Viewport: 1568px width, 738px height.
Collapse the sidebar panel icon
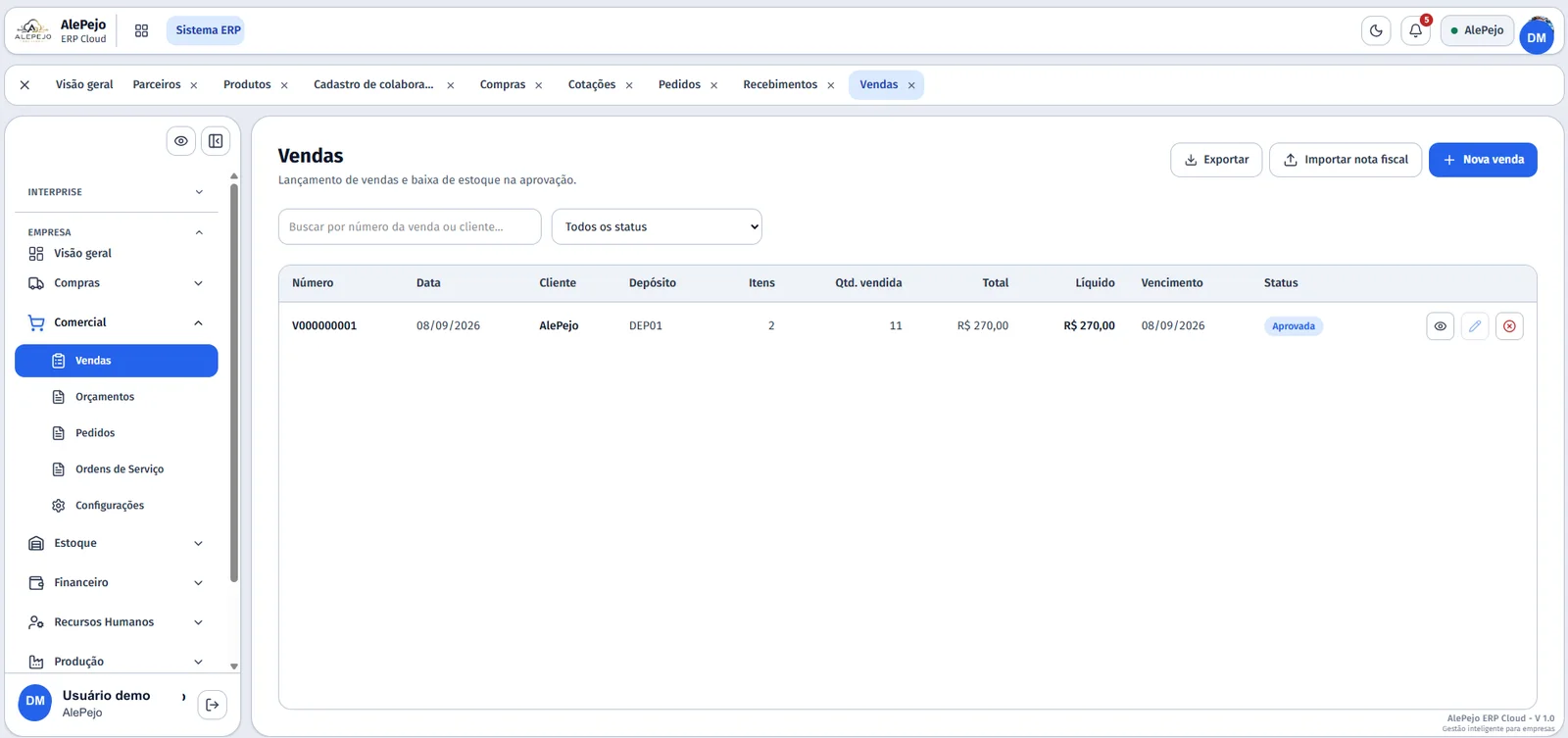point(216,141)
